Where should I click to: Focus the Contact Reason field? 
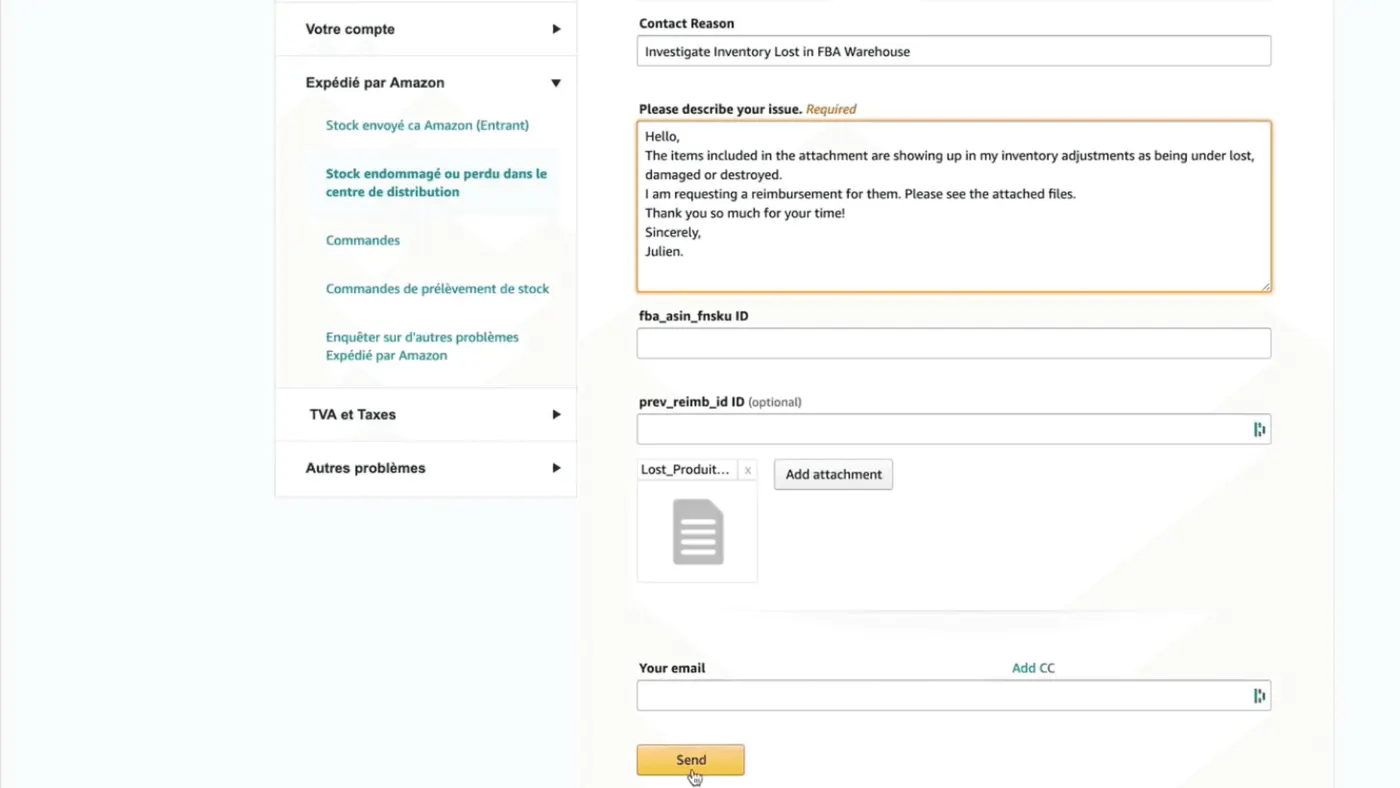pyautogui.click(x=954, y=51)
